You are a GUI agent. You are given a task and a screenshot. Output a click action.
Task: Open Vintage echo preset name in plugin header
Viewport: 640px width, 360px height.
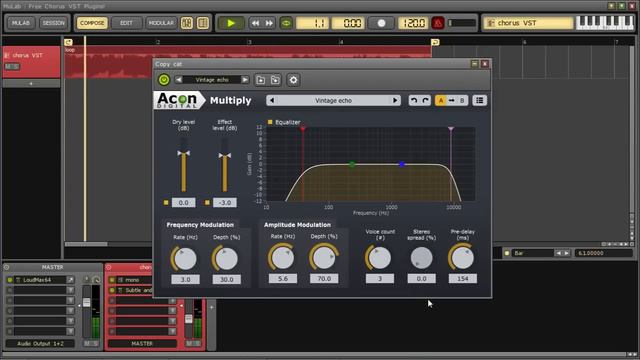pyautogui.click(x=211, y=80)
